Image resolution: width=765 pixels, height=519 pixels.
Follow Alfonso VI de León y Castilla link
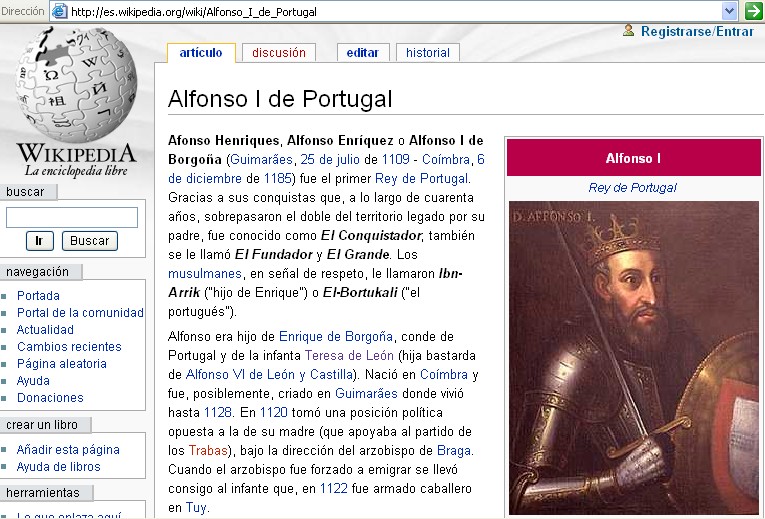[269, 375]
